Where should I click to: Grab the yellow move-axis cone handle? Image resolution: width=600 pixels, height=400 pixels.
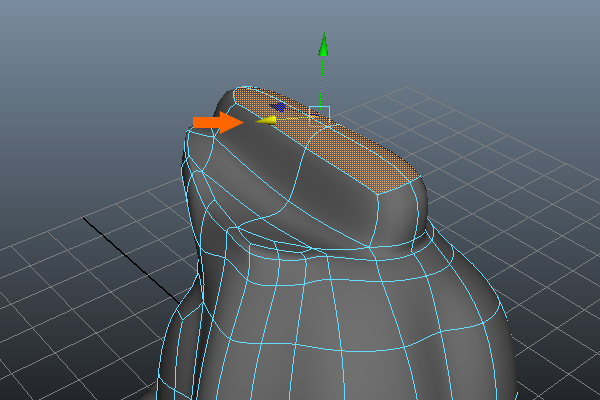(266, 120)
